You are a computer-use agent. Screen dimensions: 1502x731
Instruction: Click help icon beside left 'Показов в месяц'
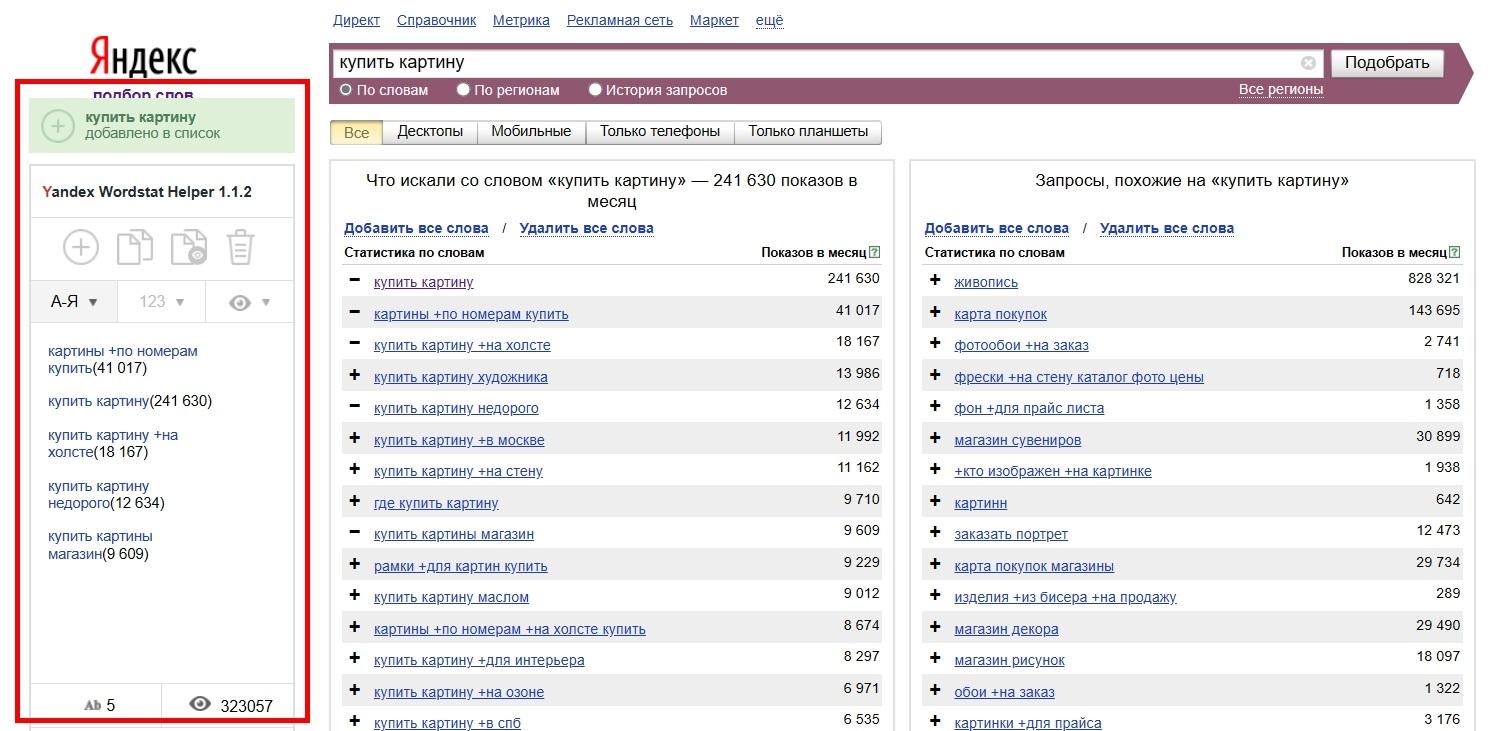tap(875, 253)
